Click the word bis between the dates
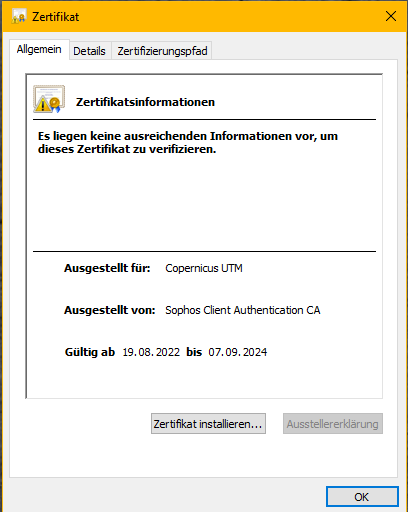Viewport: 408px width, 512px height. 194,352
